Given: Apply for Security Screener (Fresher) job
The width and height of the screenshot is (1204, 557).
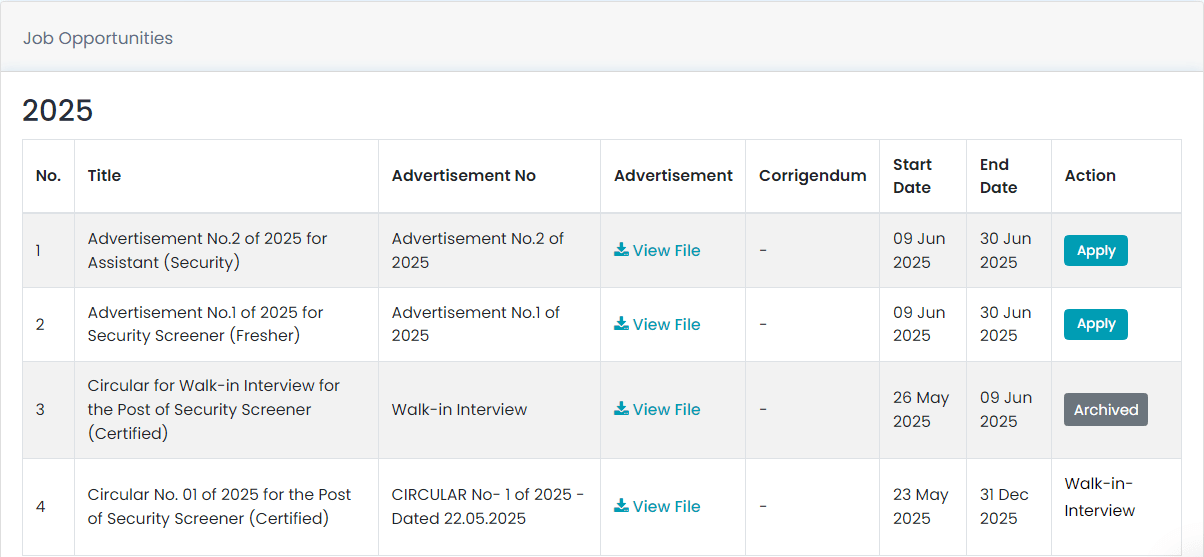Looking at the screenshot, I should click(x=1095, y=324).
